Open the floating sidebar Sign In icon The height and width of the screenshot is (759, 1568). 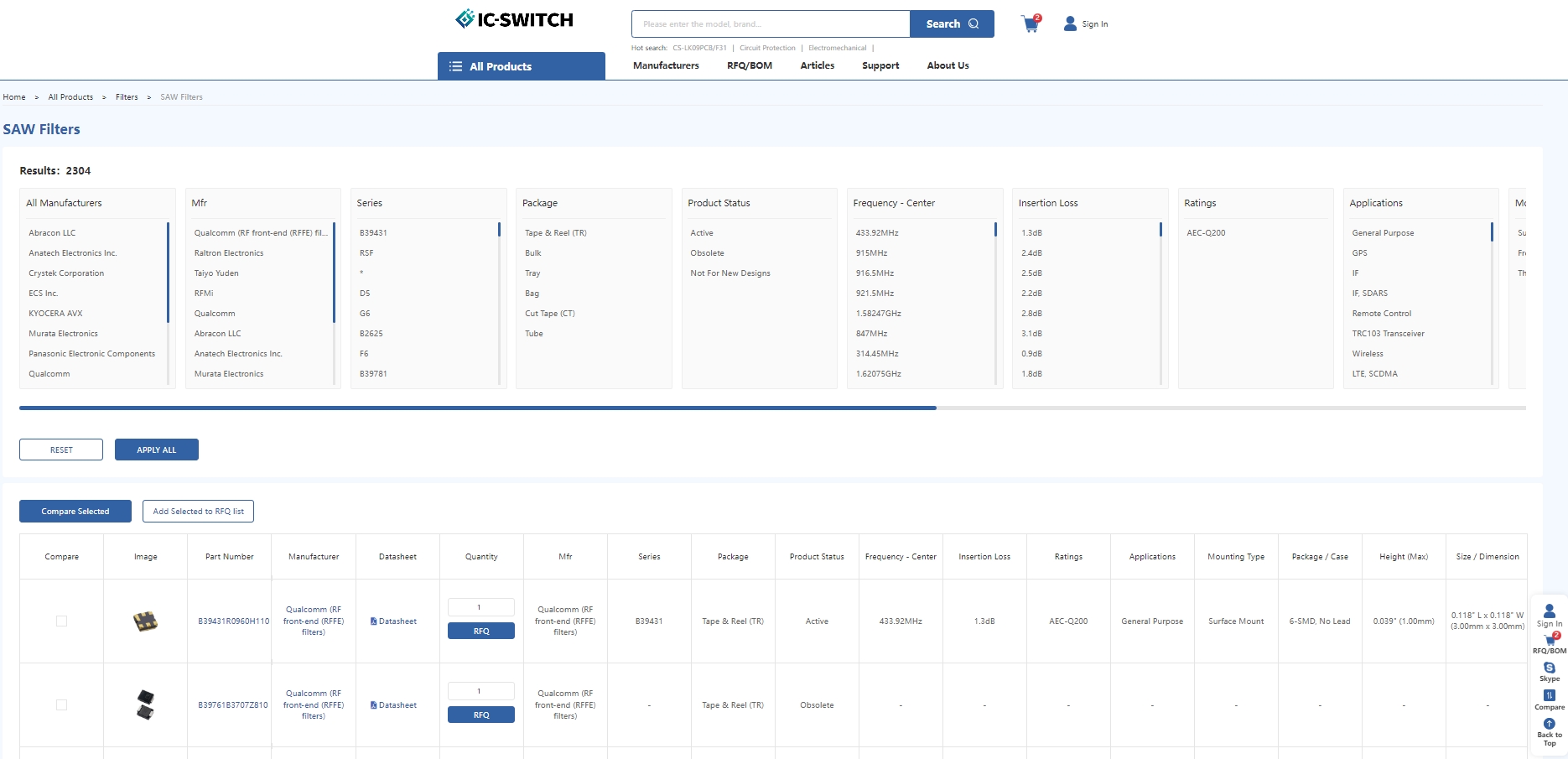coord(1549,611)
